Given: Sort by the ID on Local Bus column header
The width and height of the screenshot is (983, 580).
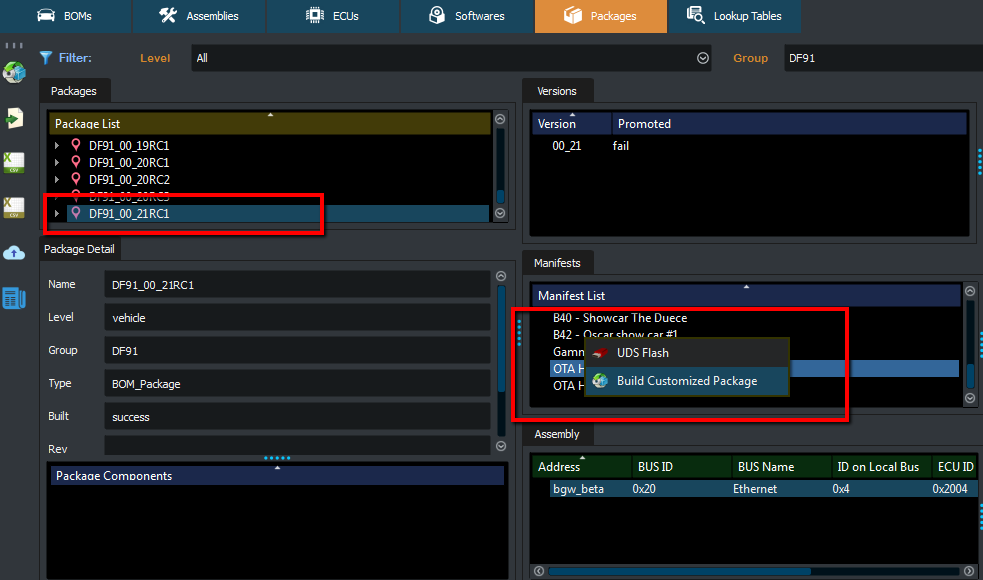Looking at the screenshot, I should click(x=881, y=467).
